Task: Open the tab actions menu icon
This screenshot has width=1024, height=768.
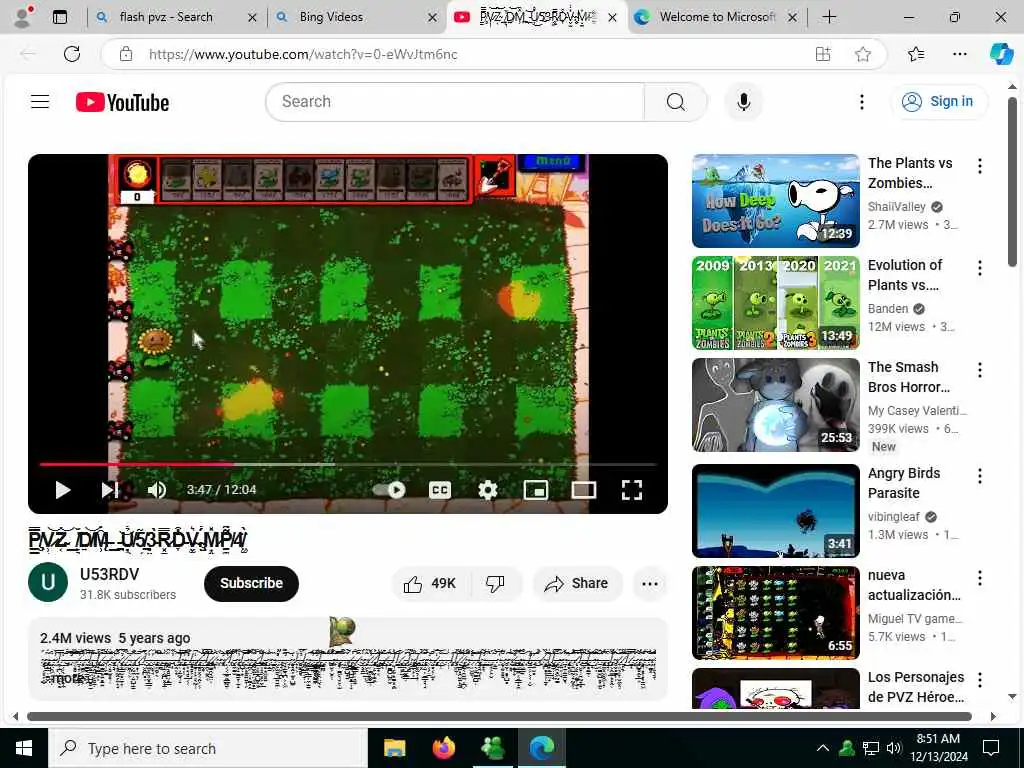Action: point(60,17)
